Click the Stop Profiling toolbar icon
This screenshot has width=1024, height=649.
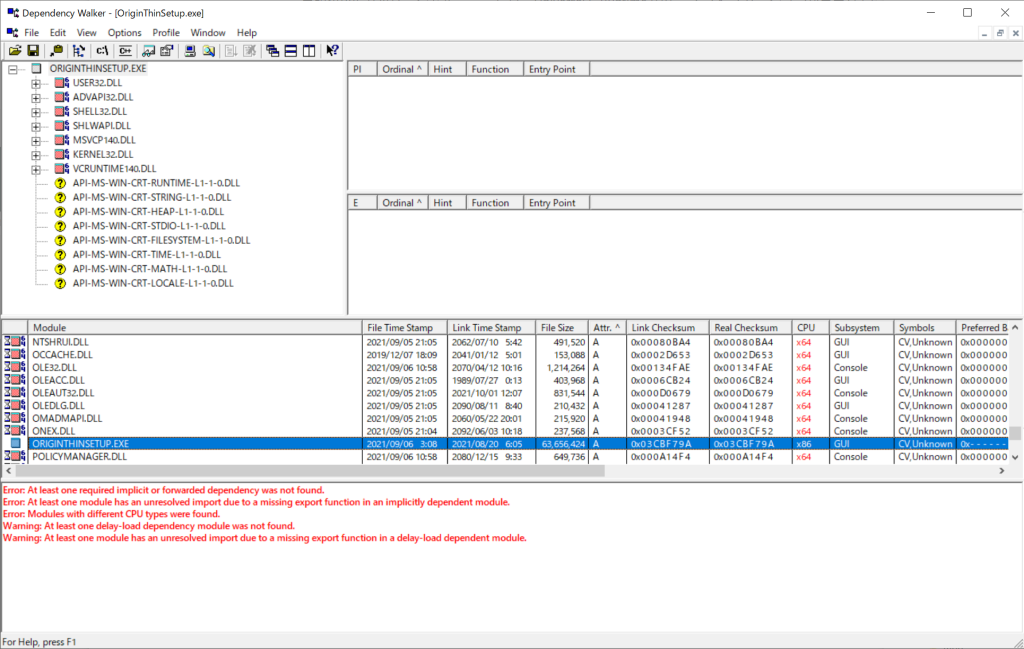click(249, 51)
